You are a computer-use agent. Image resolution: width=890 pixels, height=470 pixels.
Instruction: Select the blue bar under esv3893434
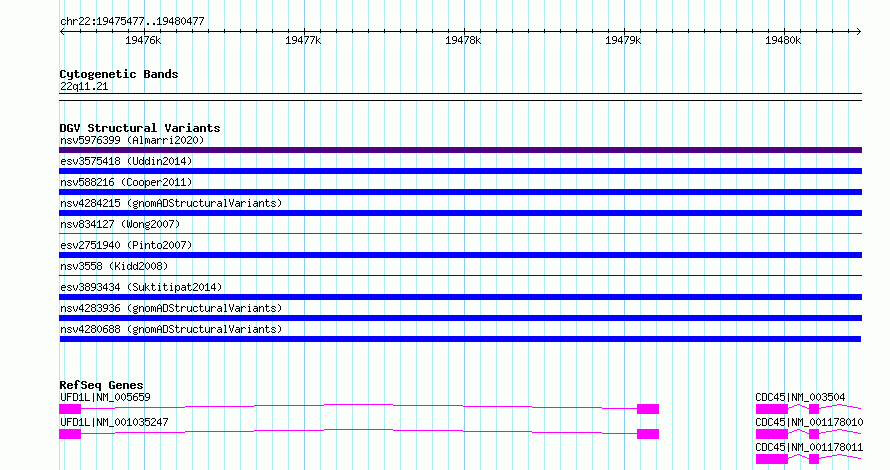tap(460, 297)
